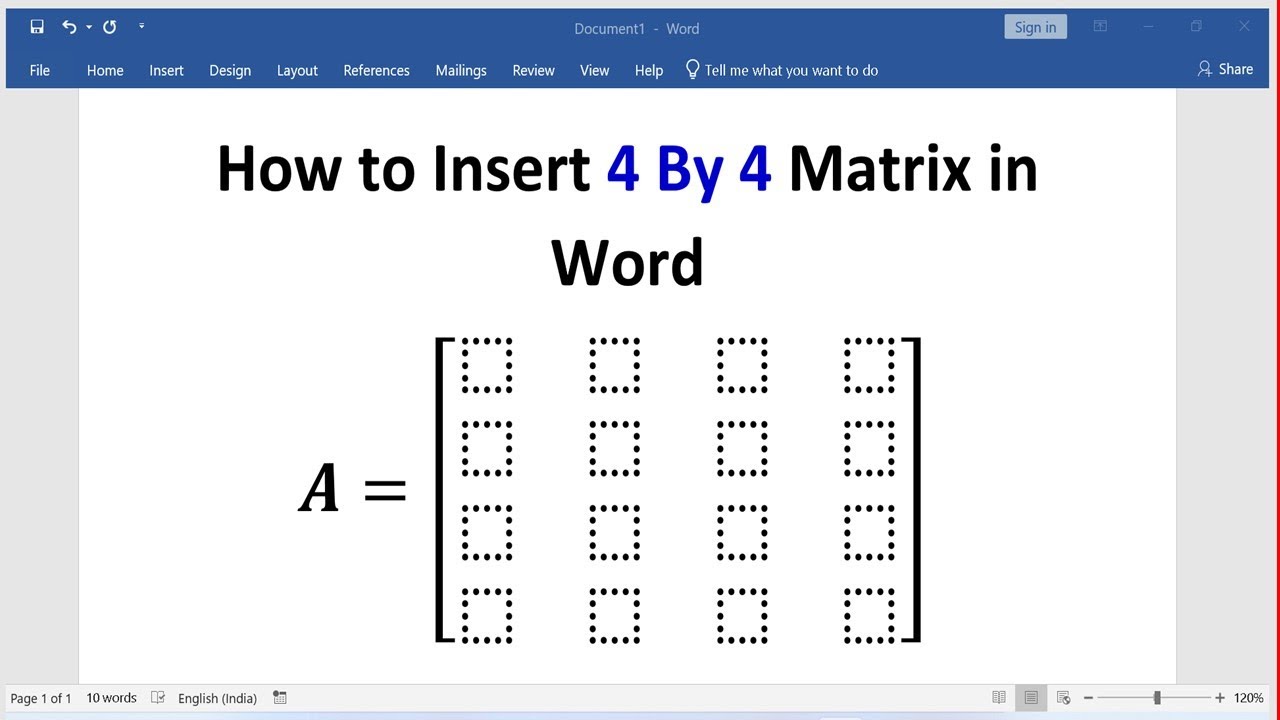Open the Undo history dropdown arrow
1280x720 pixels.
88,27
